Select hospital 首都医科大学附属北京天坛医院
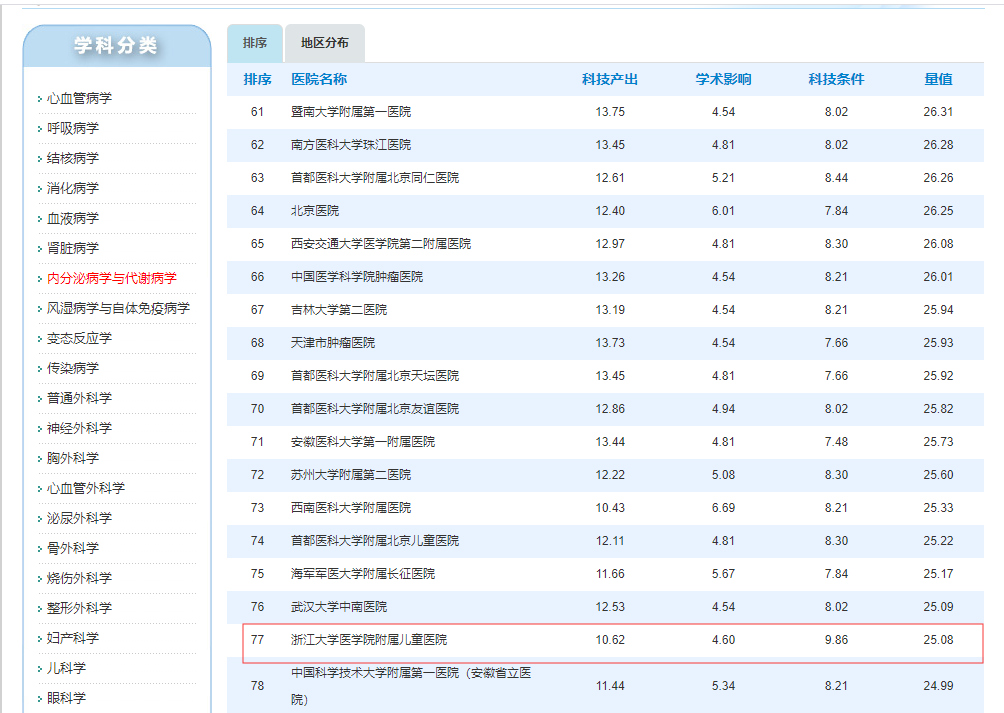 point(375,376)
